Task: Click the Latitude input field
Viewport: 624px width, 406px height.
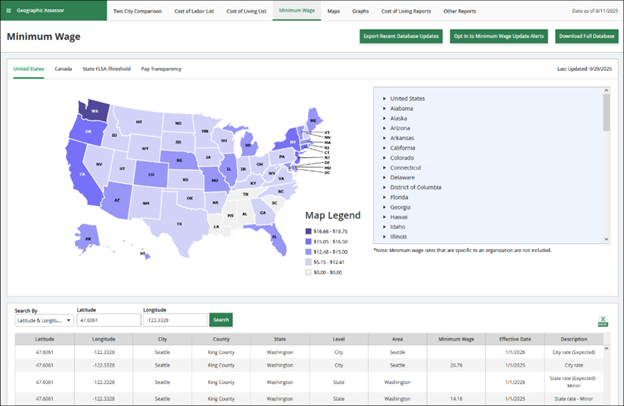Action: pyautogui.click(x=107, y=320)
